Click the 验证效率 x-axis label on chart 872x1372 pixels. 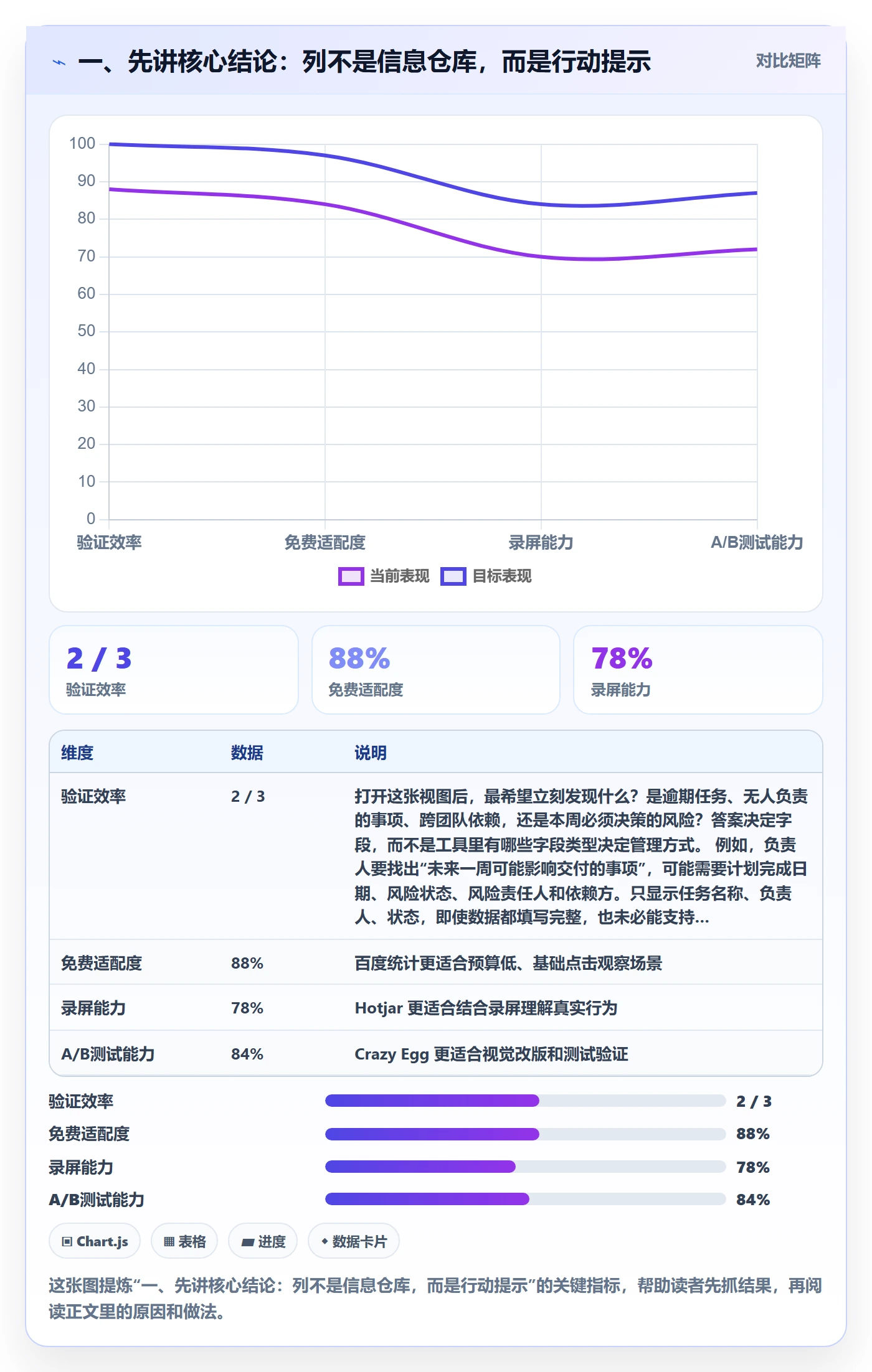109,542
